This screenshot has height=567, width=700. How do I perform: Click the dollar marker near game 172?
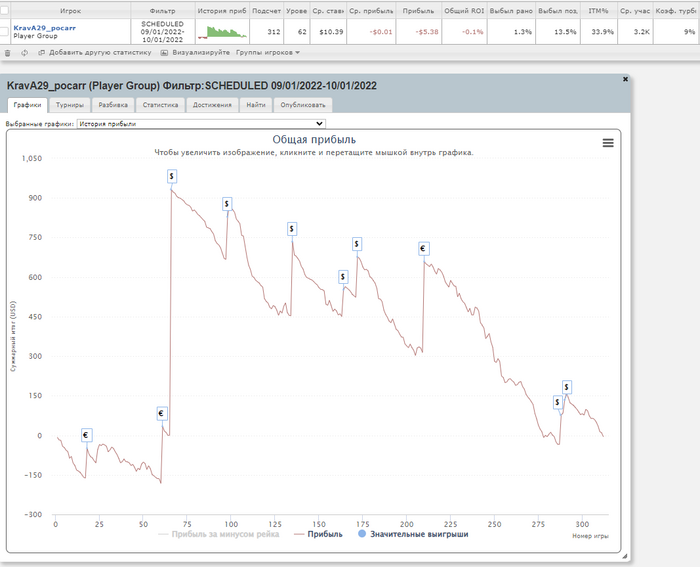(x=357, y=244)
